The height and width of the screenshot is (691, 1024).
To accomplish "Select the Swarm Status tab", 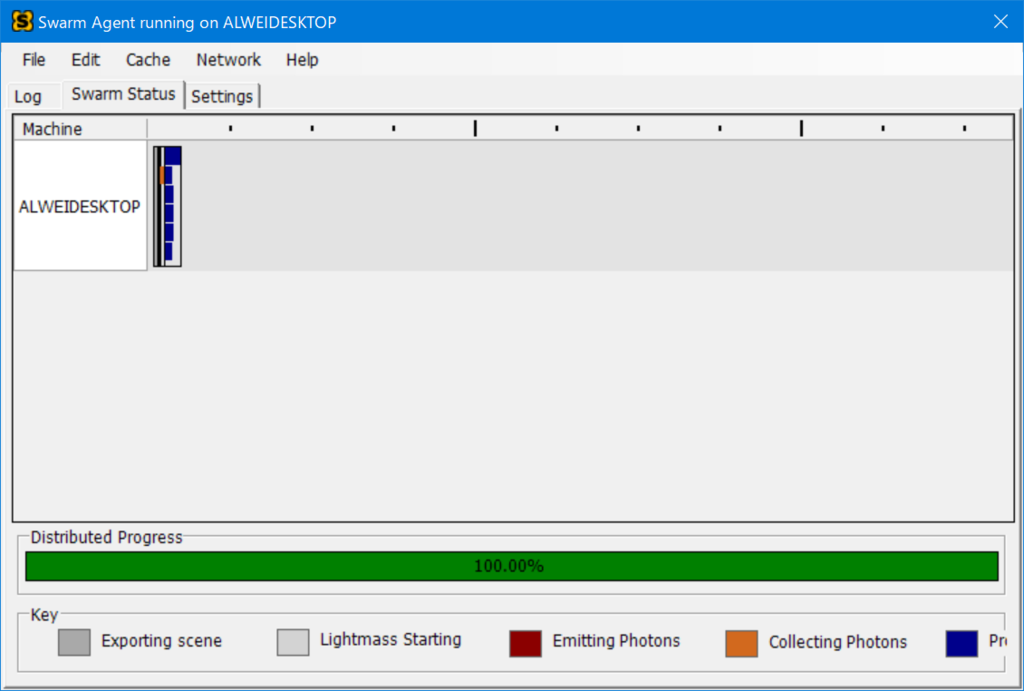I will coord(123,94).
